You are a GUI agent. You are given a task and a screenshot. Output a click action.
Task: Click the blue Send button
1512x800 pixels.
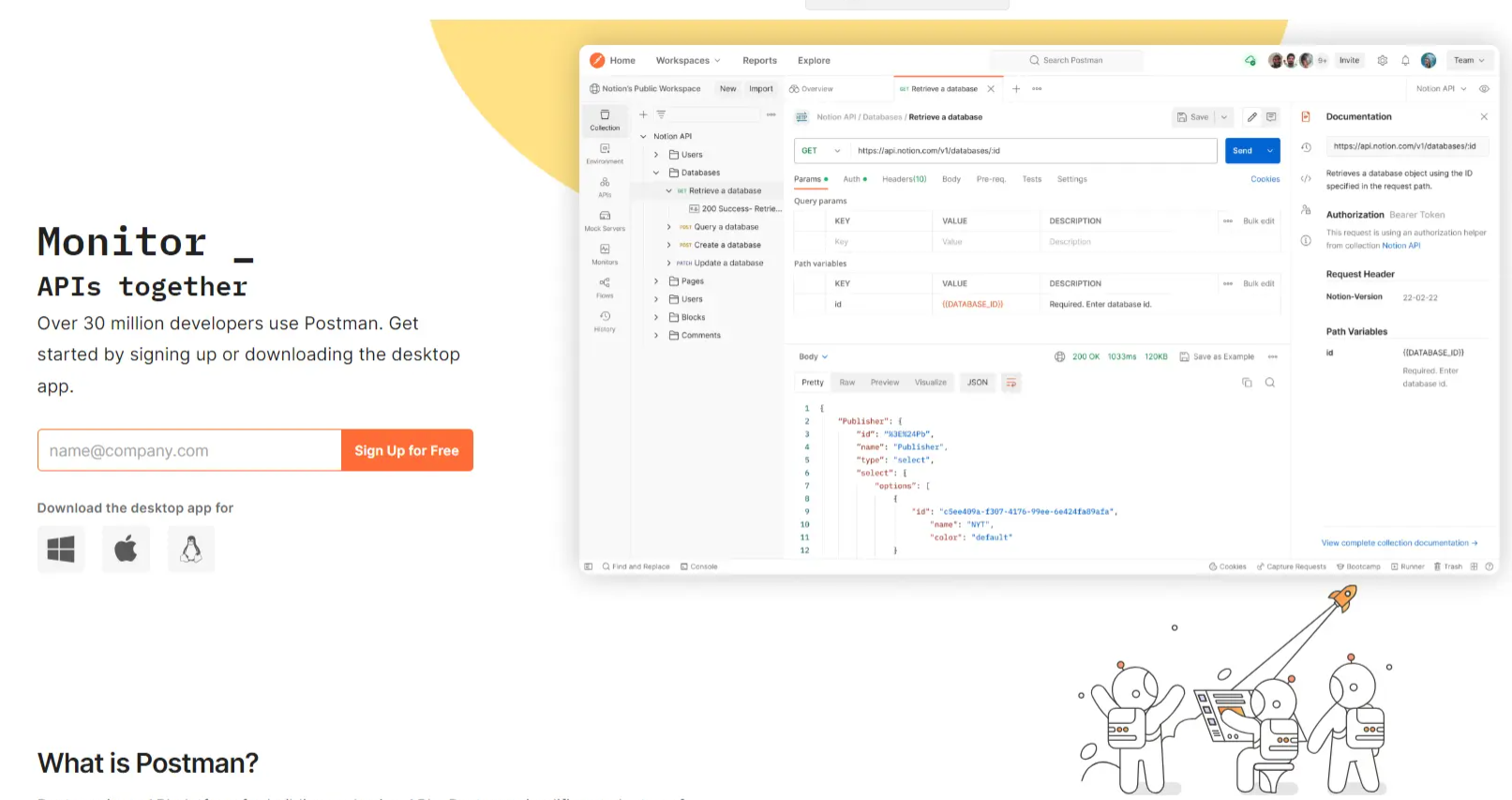[1243, 150]
